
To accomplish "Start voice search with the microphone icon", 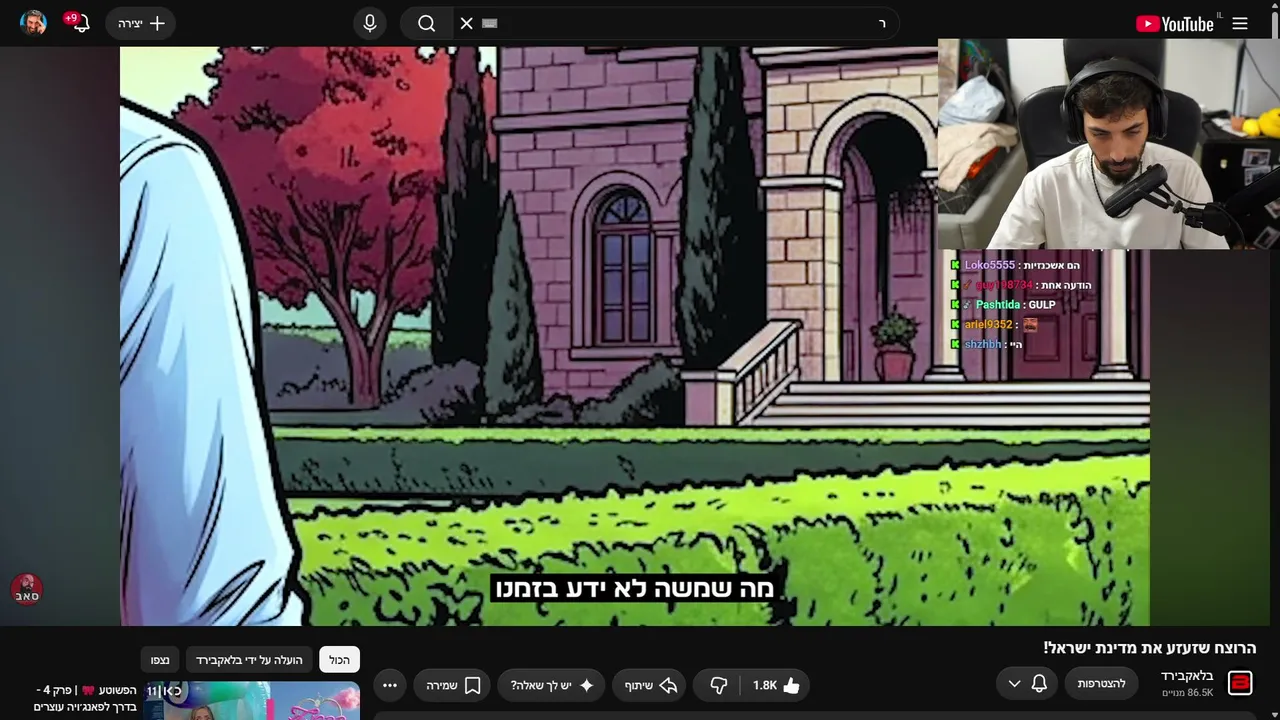I will (x=370, y=23).
